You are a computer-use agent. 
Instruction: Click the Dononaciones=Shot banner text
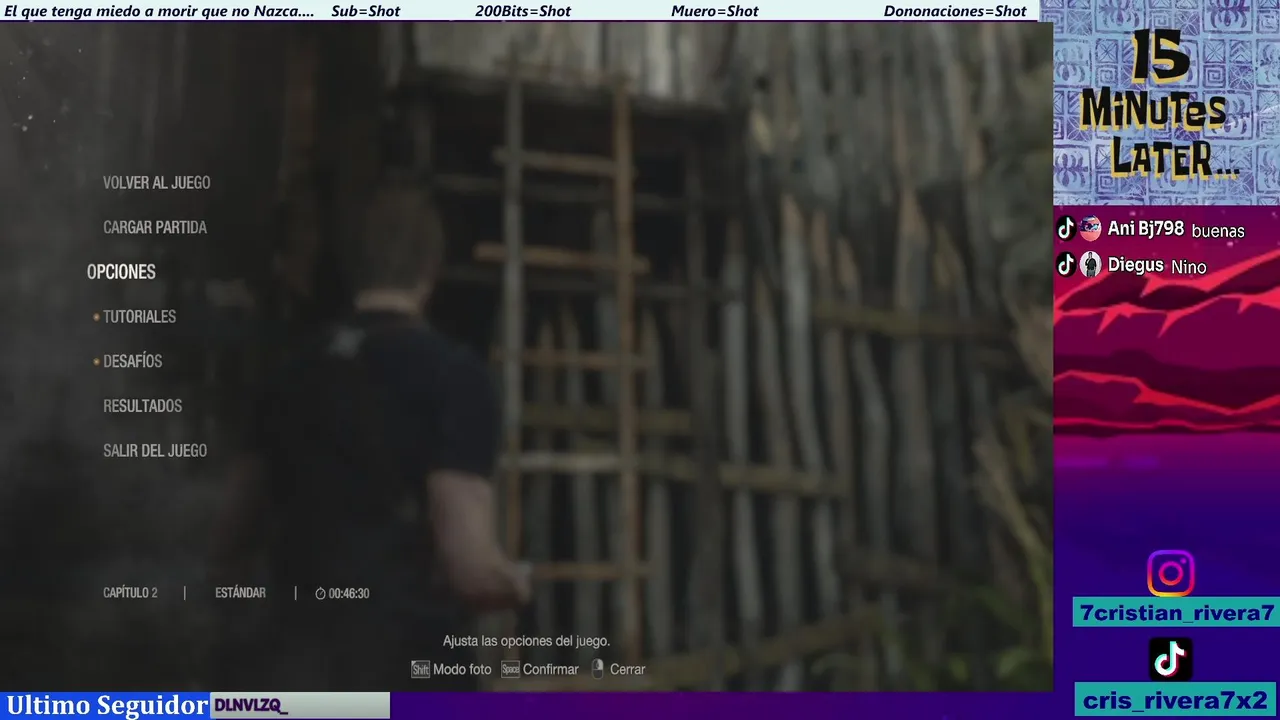(x=955, y=11)
